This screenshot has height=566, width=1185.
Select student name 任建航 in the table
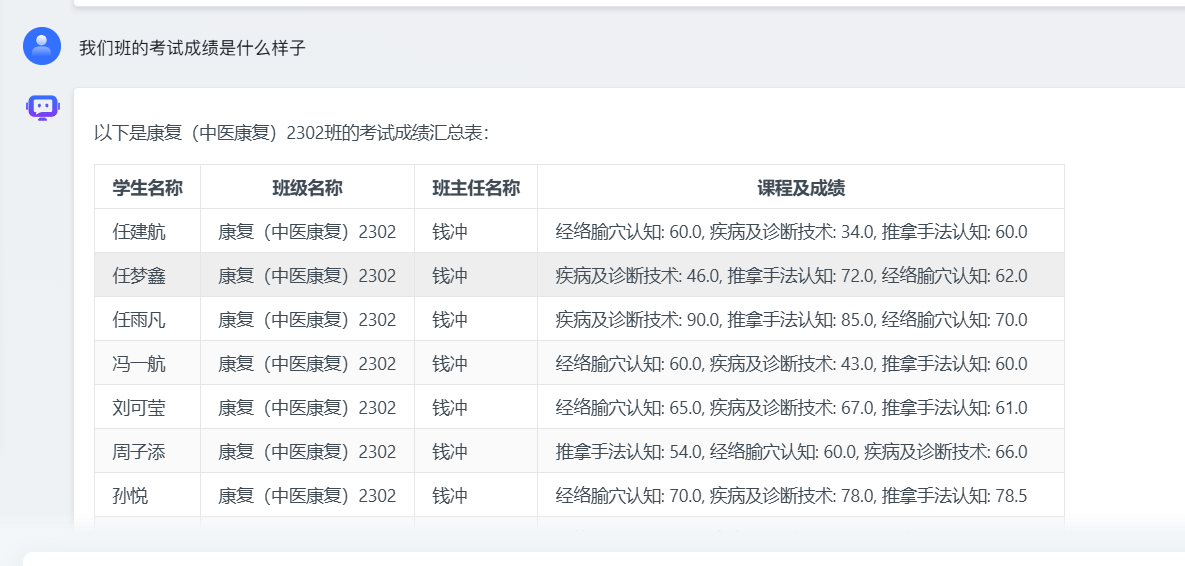[139, 232]
